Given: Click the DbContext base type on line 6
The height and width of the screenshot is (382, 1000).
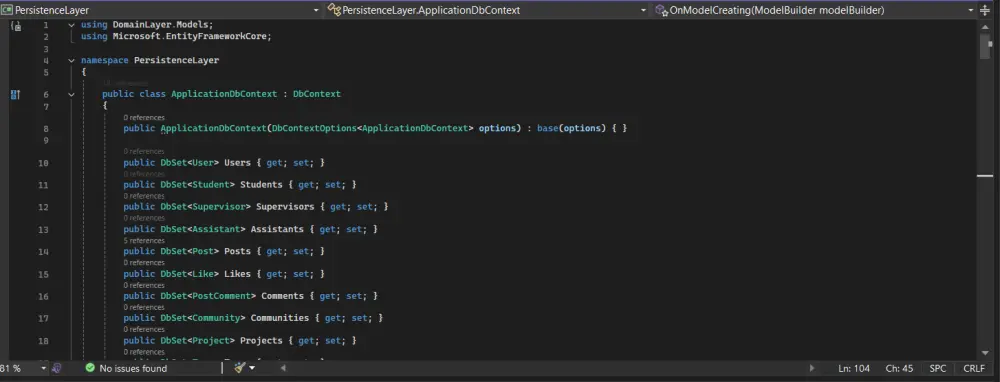Looking at the screenshot, I should coord(317,94).
